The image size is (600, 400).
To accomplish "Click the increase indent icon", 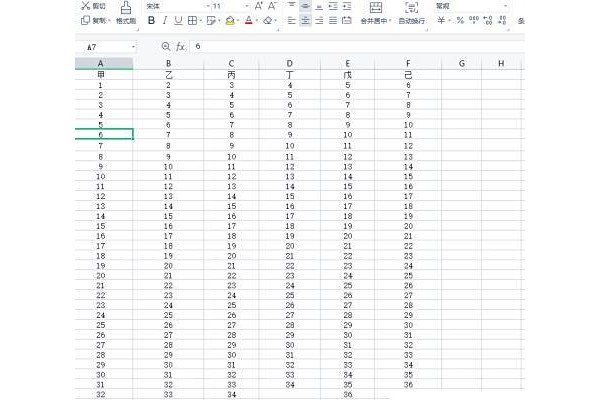I will [x=347, y=6].
